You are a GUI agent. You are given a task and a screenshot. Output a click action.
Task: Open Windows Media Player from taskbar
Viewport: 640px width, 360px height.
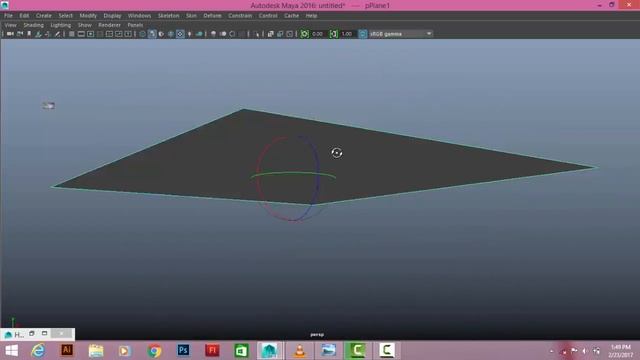click(124, 350)
